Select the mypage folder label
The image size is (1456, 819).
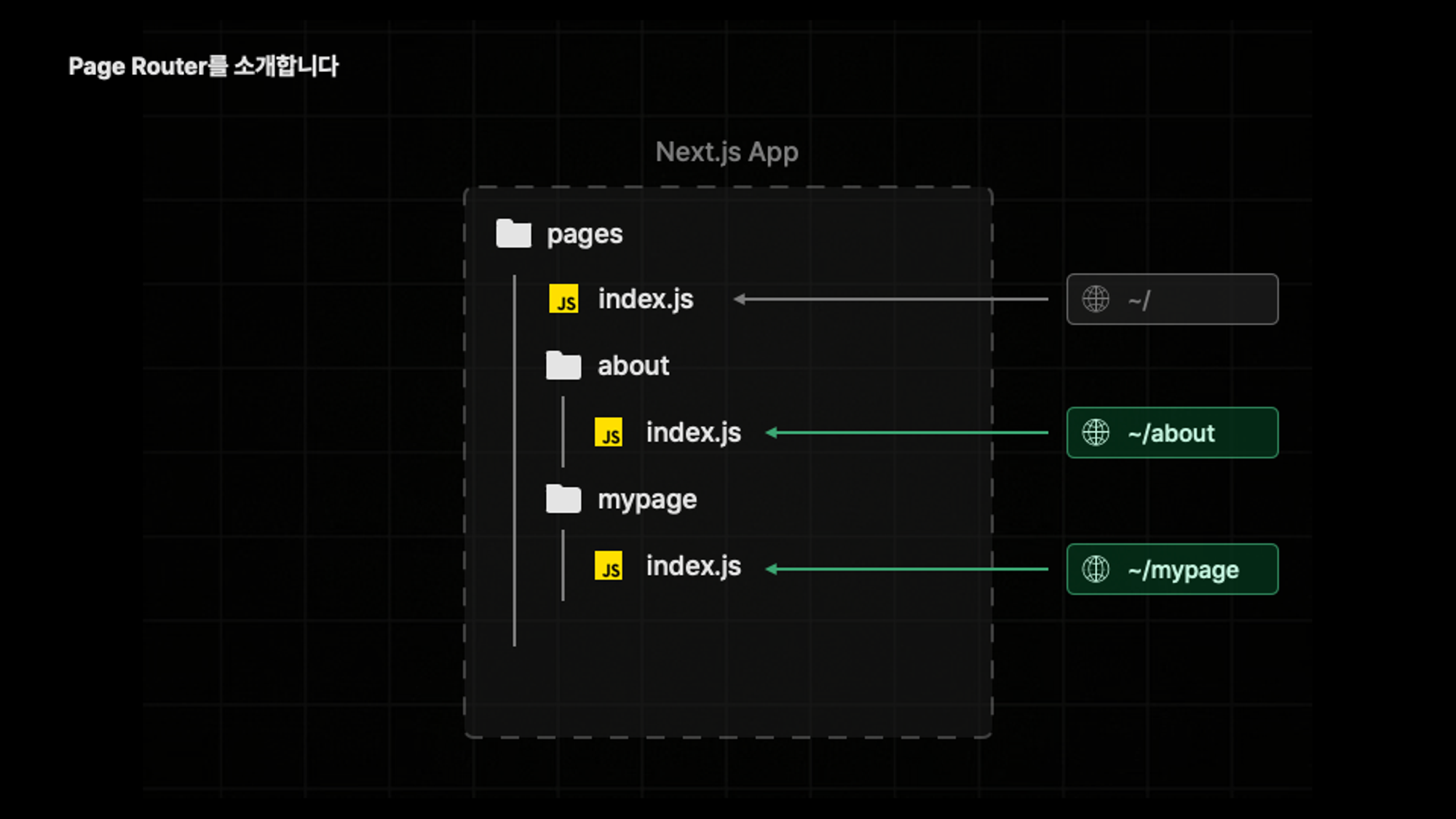(x=647, y=500)
